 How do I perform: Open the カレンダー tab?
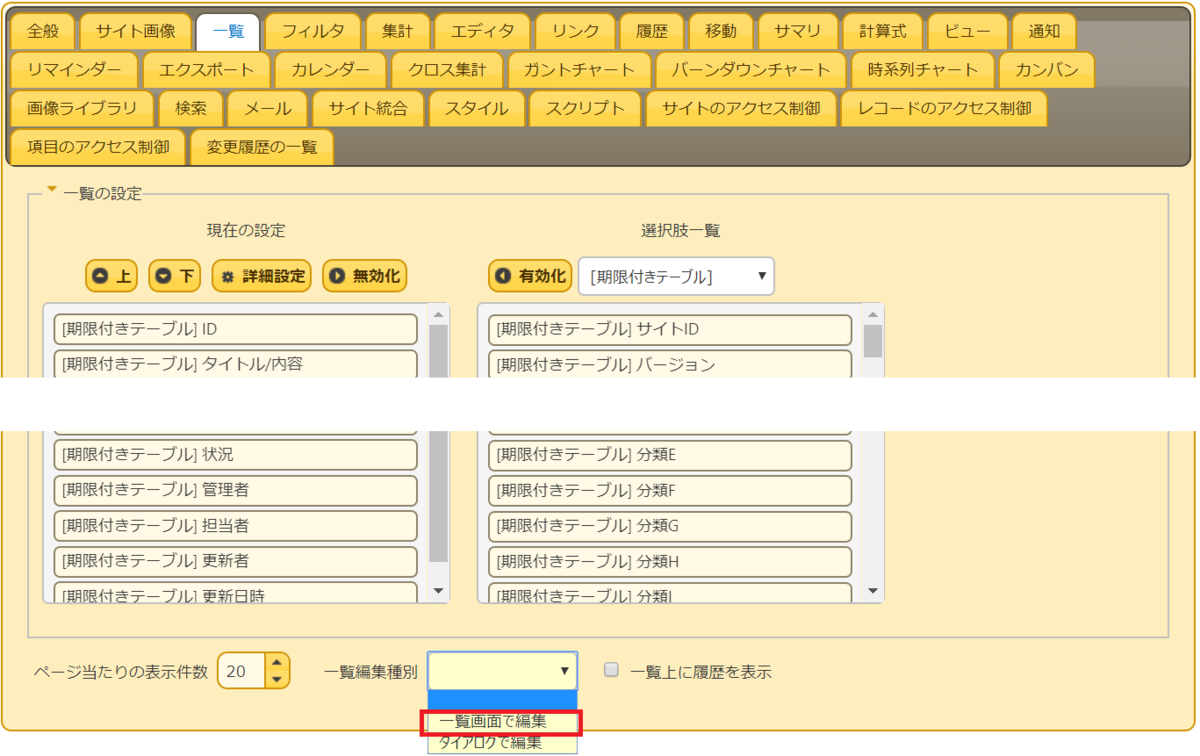click(x=330, y=70)
